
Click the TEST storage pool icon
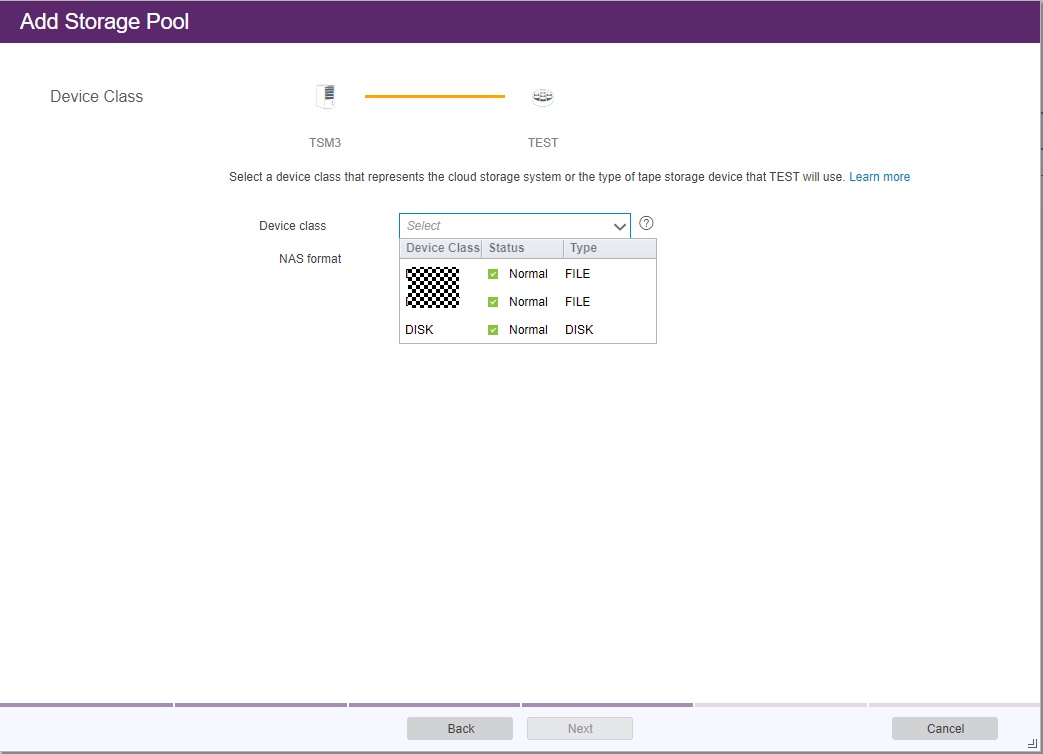543,97
